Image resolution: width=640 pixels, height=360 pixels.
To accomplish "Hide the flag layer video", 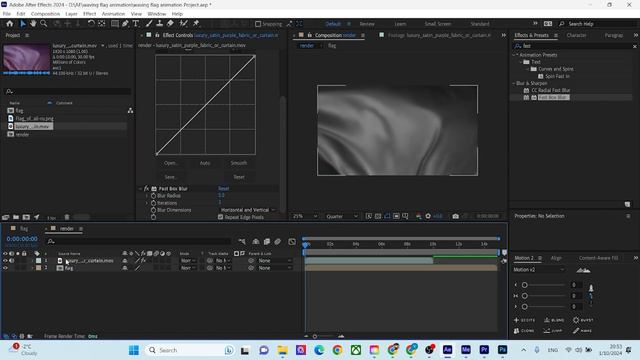I will 5,268.
